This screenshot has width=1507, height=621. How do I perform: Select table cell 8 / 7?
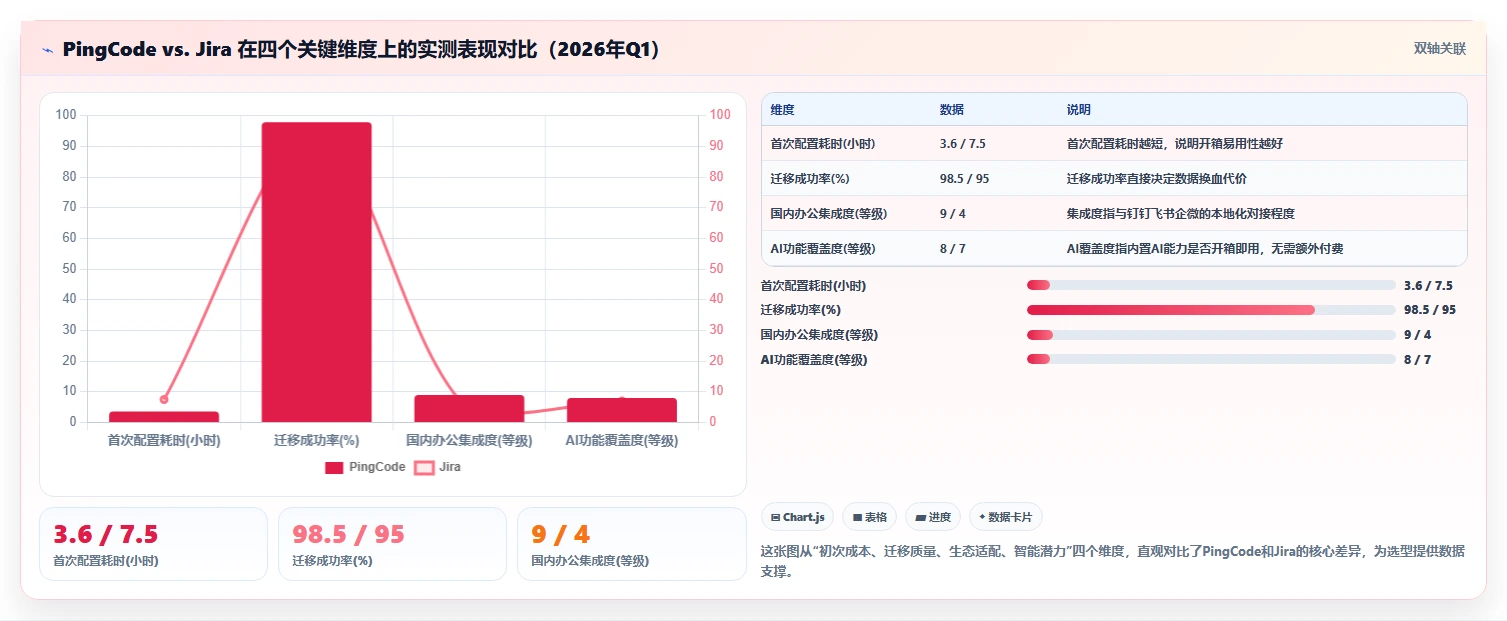[x=953, y=249]
